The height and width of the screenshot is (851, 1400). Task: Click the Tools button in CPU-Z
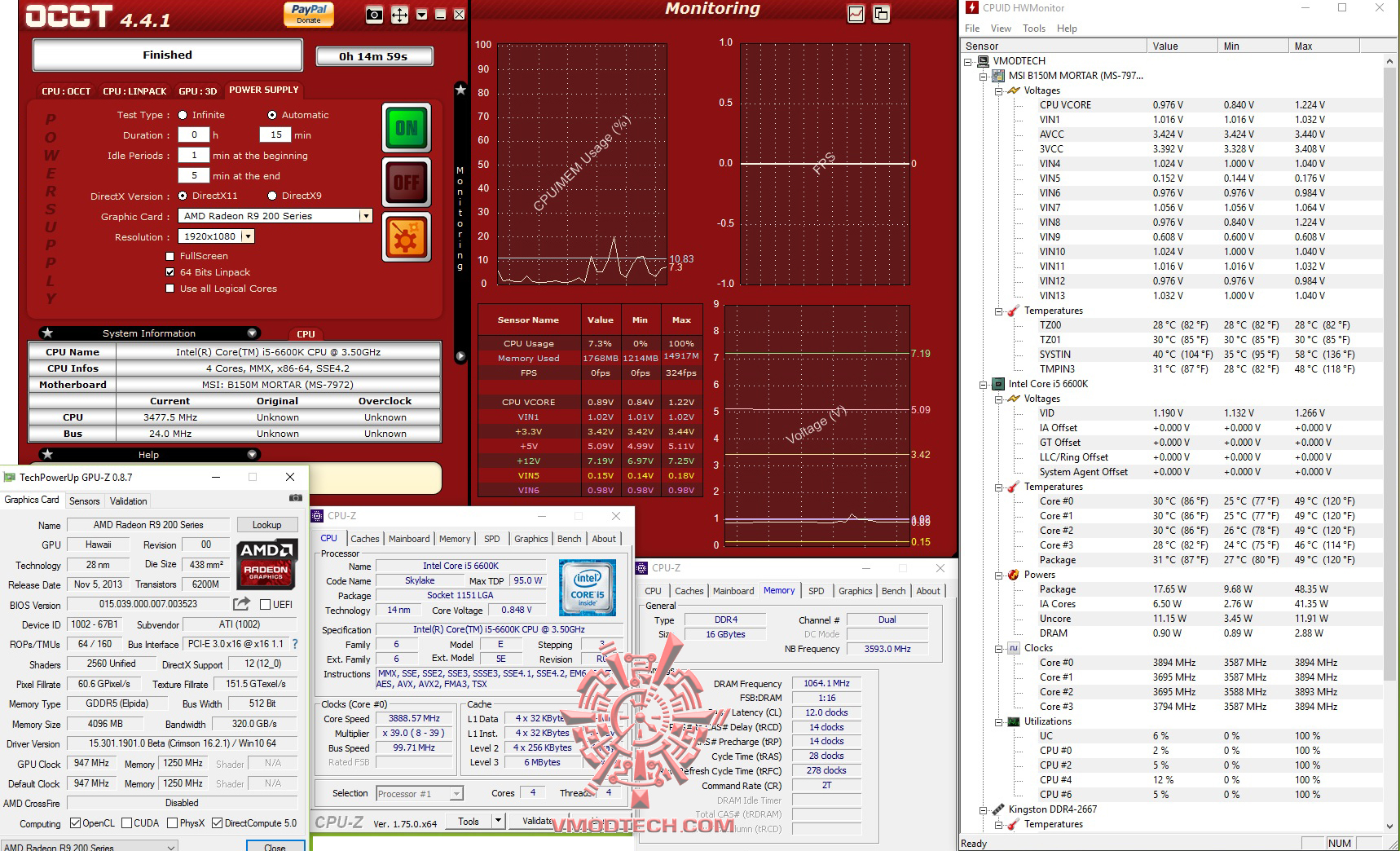pyautogui.click(x=469, y=821)
